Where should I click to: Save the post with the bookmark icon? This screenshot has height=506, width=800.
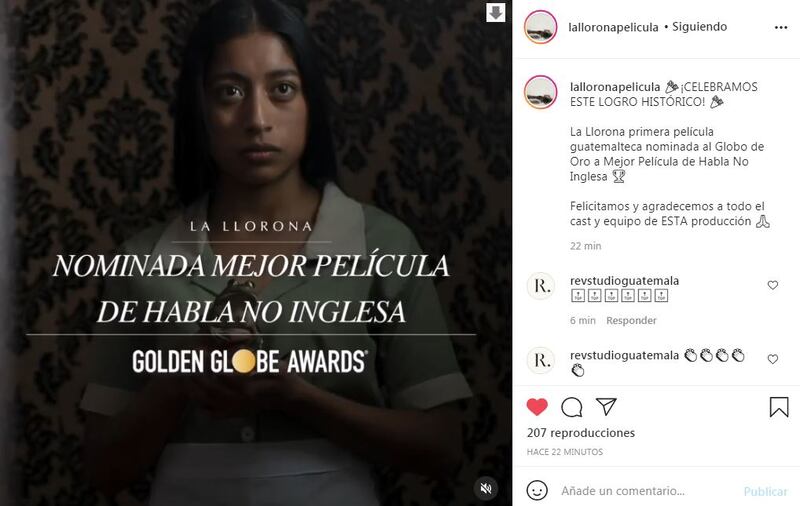coord(779,407)
